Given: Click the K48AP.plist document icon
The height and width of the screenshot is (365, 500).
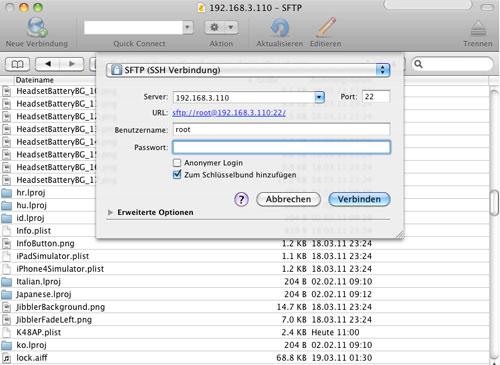Looking at the screenshot, I should pyautogui.click(x=6, y=332).
